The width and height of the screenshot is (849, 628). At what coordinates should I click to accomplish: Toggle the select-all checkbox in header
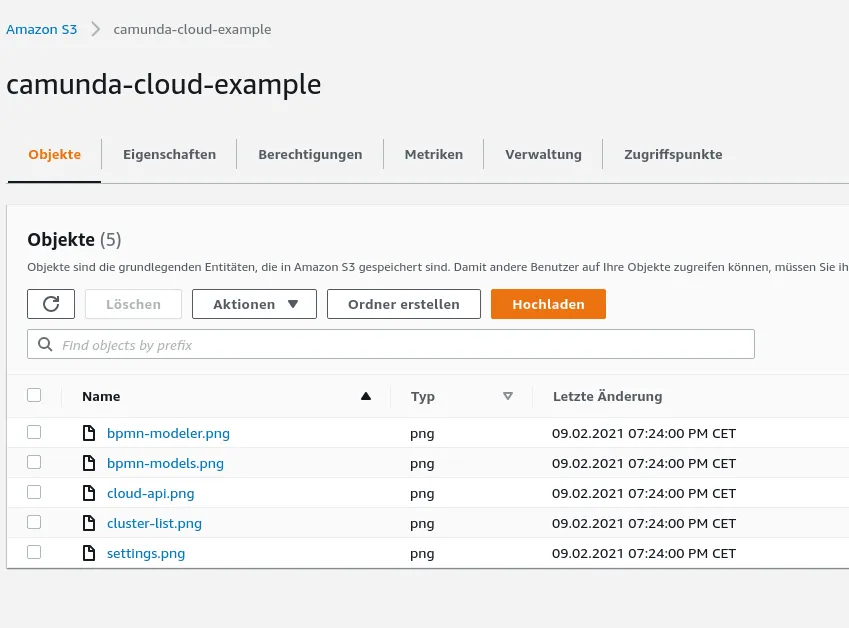pos(34,395)
